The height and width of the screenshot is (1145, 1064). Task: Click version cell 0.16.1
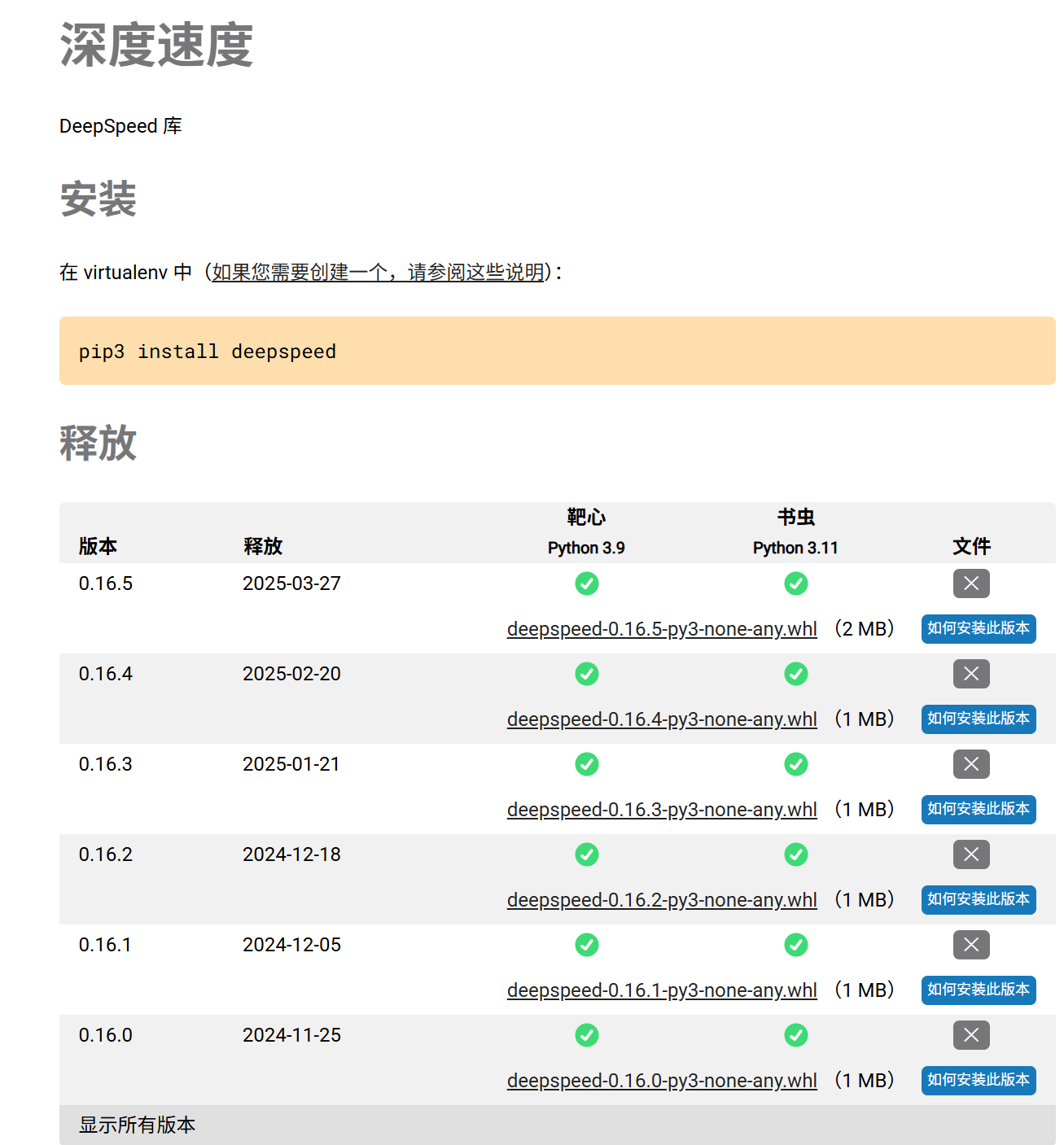coord(106,945)
